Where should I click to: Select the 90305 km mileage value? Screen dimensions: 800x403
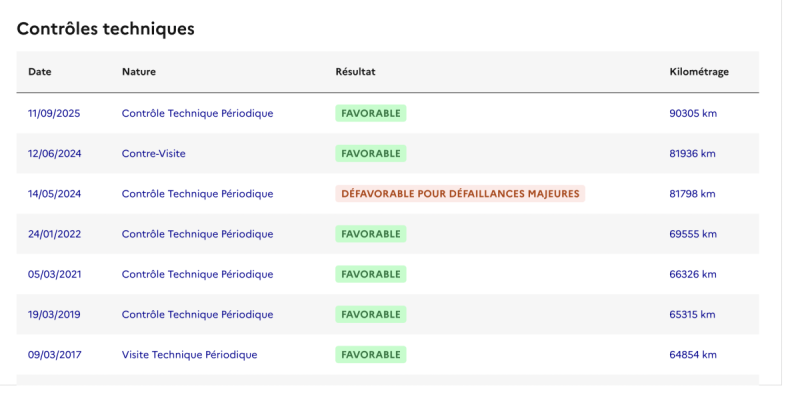tap(693, 113)
